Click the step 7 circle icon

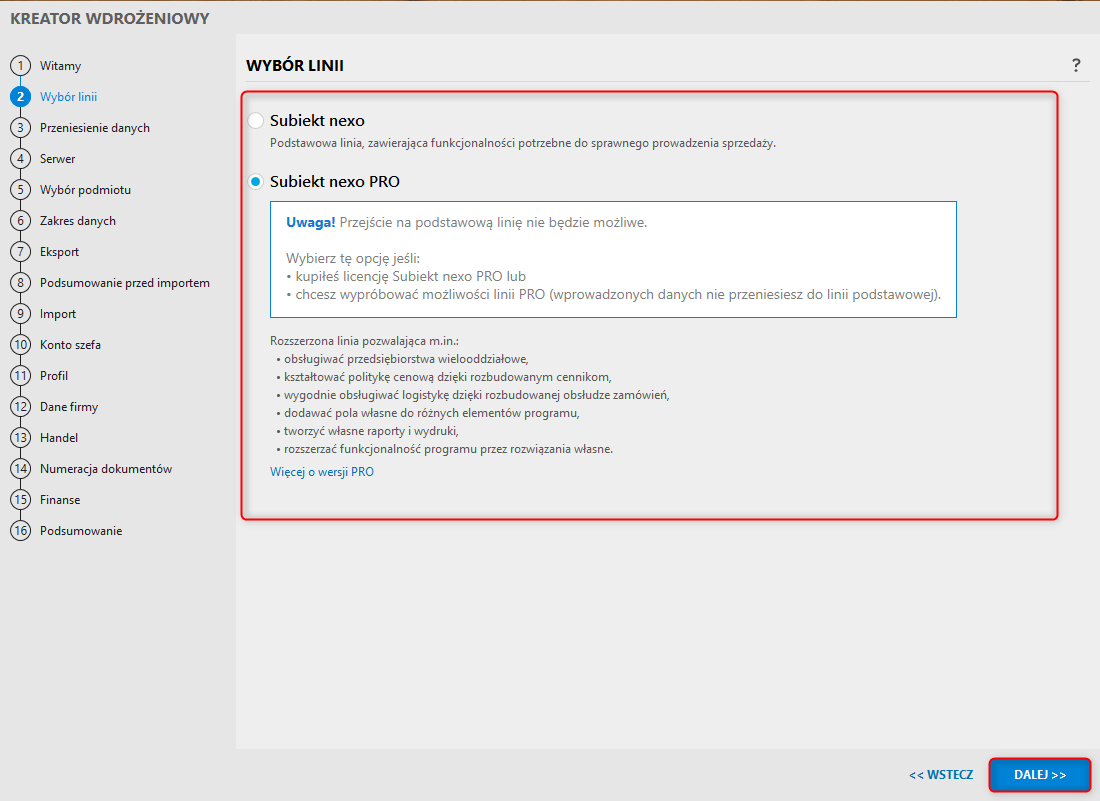(x=20, y=252)
